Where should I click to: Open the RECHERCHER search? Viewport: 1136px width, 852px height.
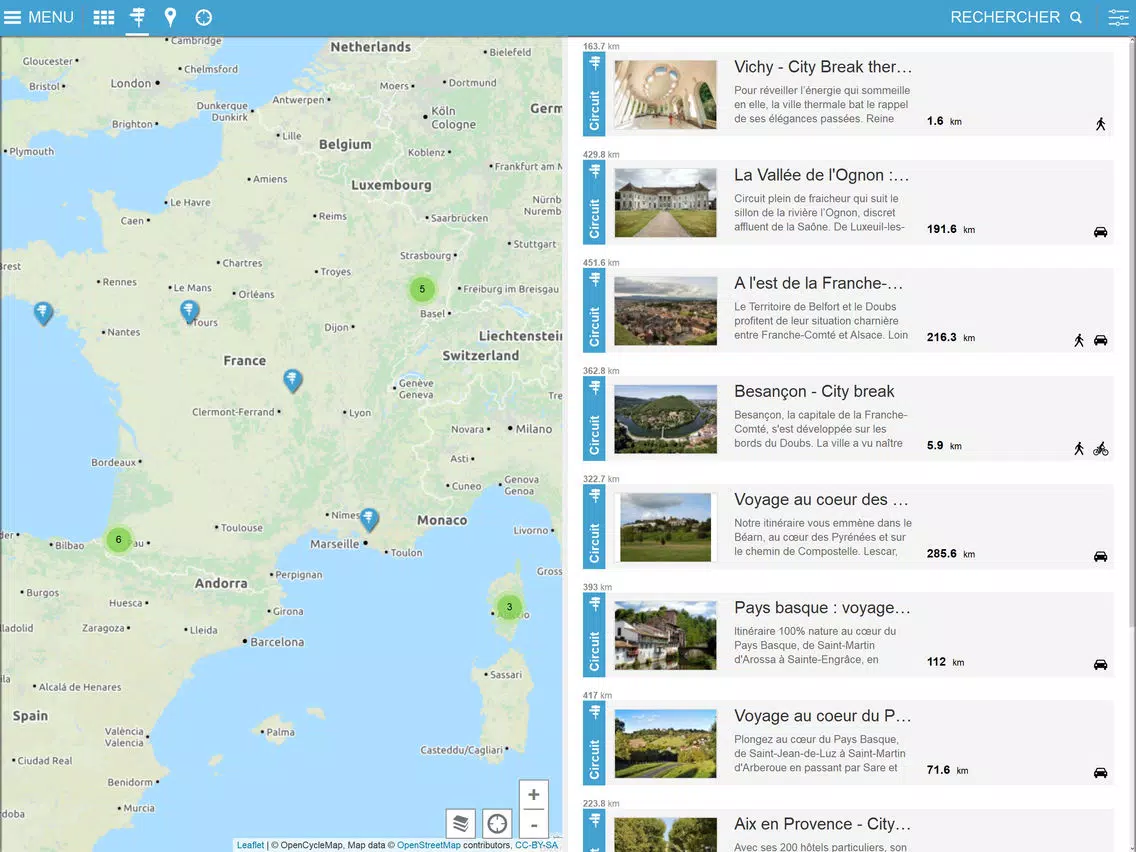1016,17
